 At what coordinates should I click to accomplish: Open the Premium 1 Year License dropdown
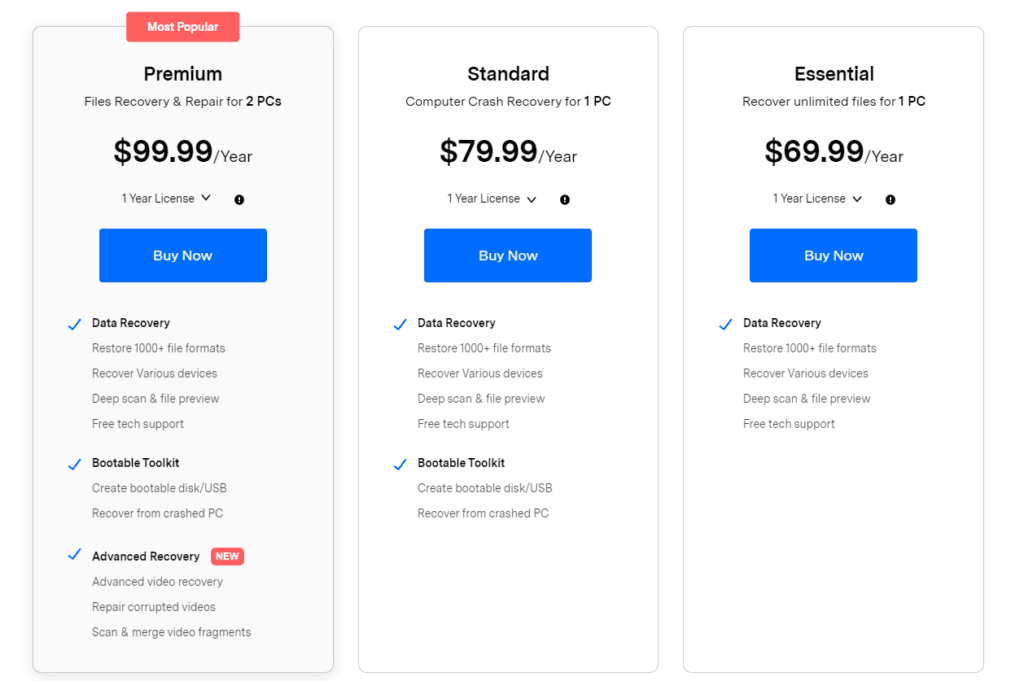(x=166, y=199)
